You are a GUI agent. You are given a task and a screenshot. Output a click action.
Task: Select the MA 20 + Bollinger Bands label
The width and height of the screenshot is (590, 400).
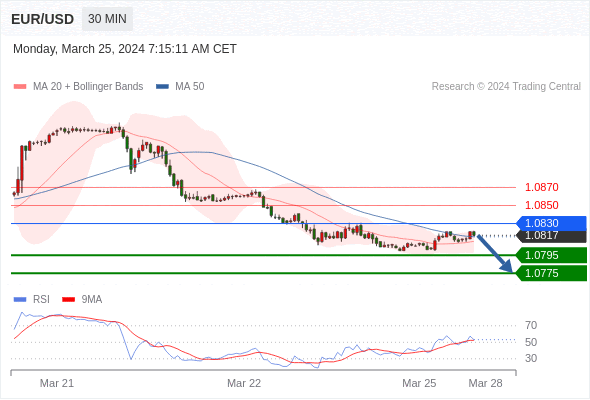click(x=88, y=87)
